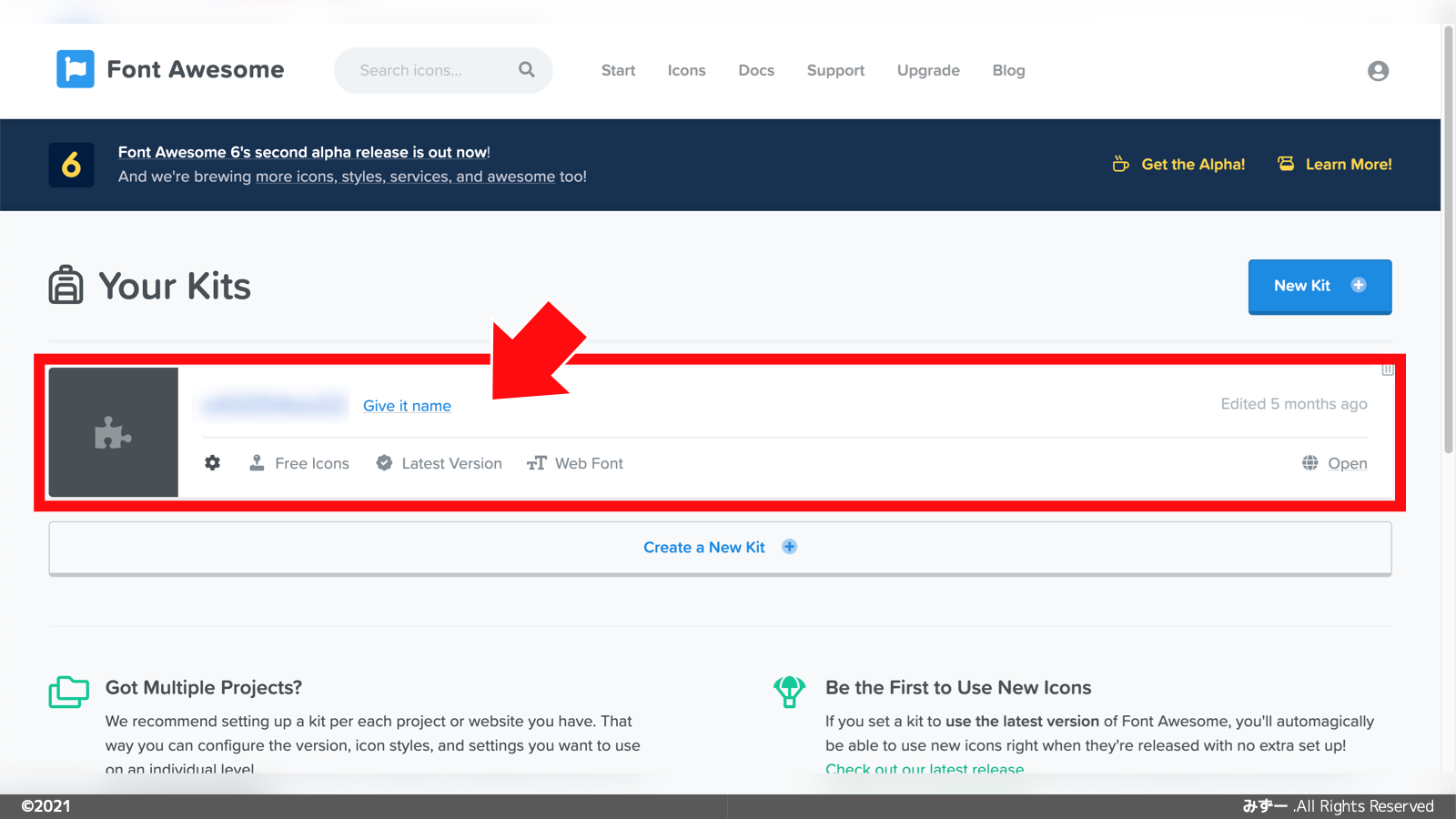Click the Web Font label

pos(589,463)
